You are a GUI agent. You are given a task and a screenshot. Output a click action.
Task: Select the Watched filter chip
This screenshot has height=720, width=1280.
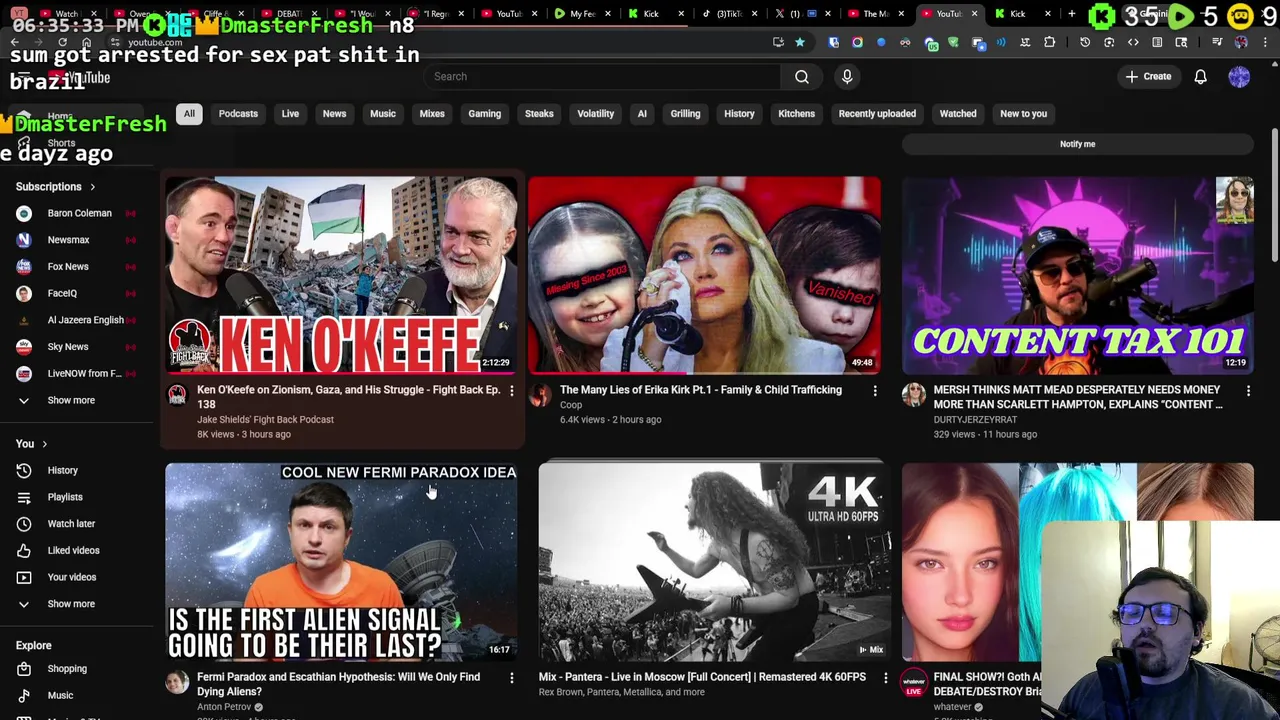click(957, 114)
